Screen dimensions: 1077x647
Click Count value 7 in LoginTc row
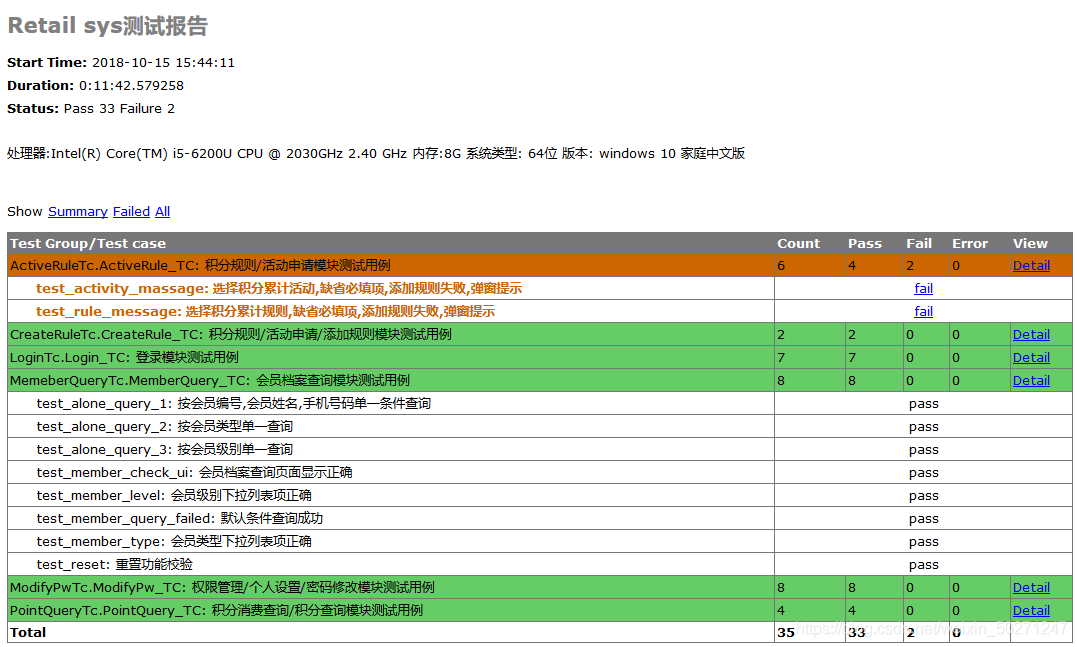click(781, 358)
